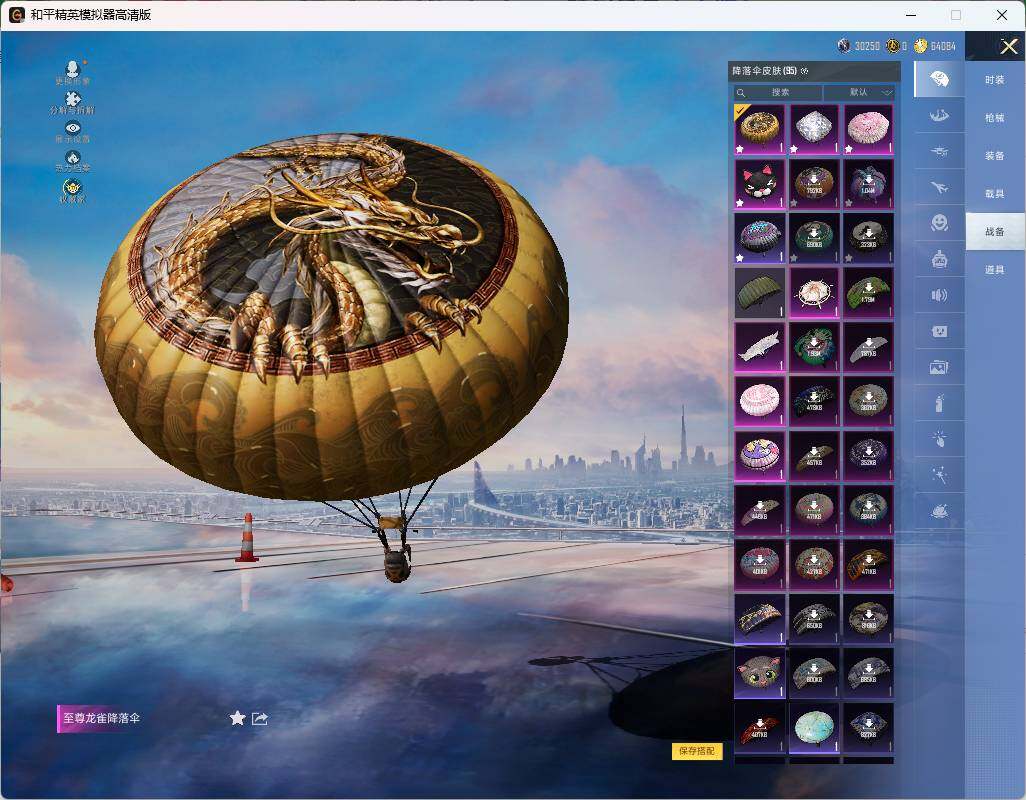This screenshot has height=800, width=1026.
Task: Select the plain olive green default parachute
Action: tap(760, 292)
